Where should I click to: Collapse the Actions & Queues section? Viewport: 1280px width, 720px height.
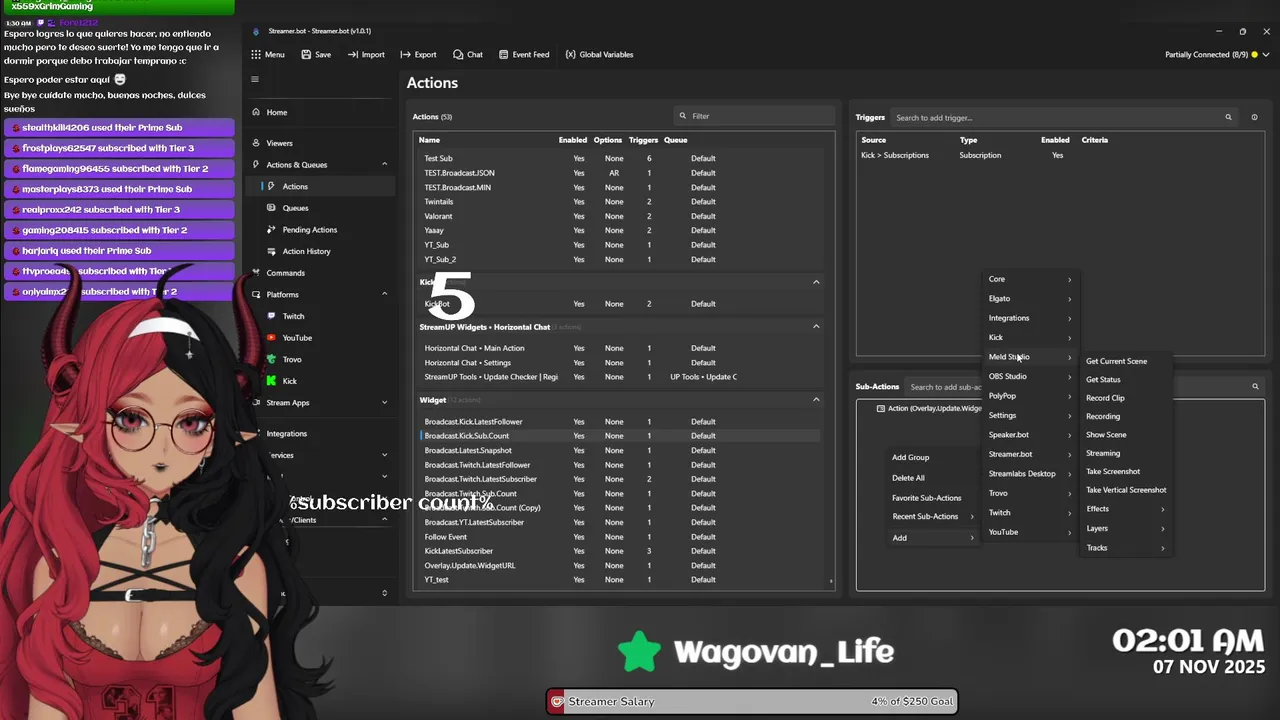click(x=384, y=164)
